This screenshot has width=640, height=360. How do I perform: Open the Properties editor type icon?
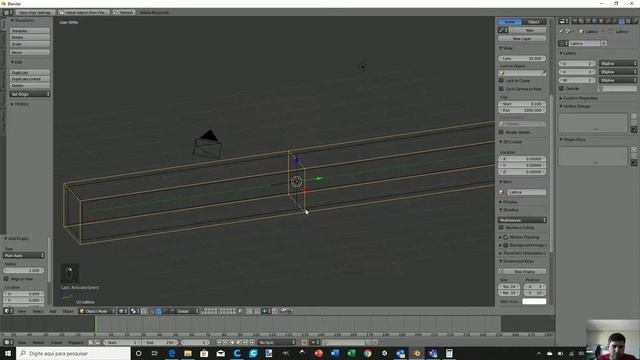point(563,21)
